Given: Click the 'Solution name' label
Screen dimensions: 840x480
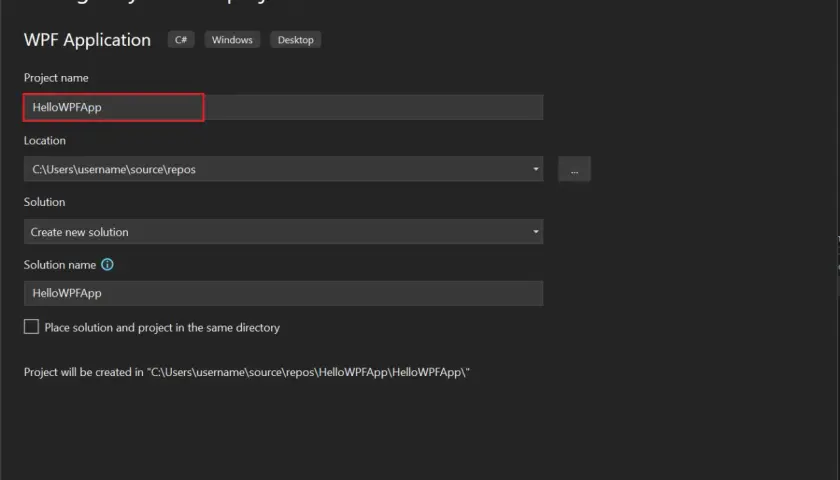Looking at the screenshot, I should click(x=60, y=265).
